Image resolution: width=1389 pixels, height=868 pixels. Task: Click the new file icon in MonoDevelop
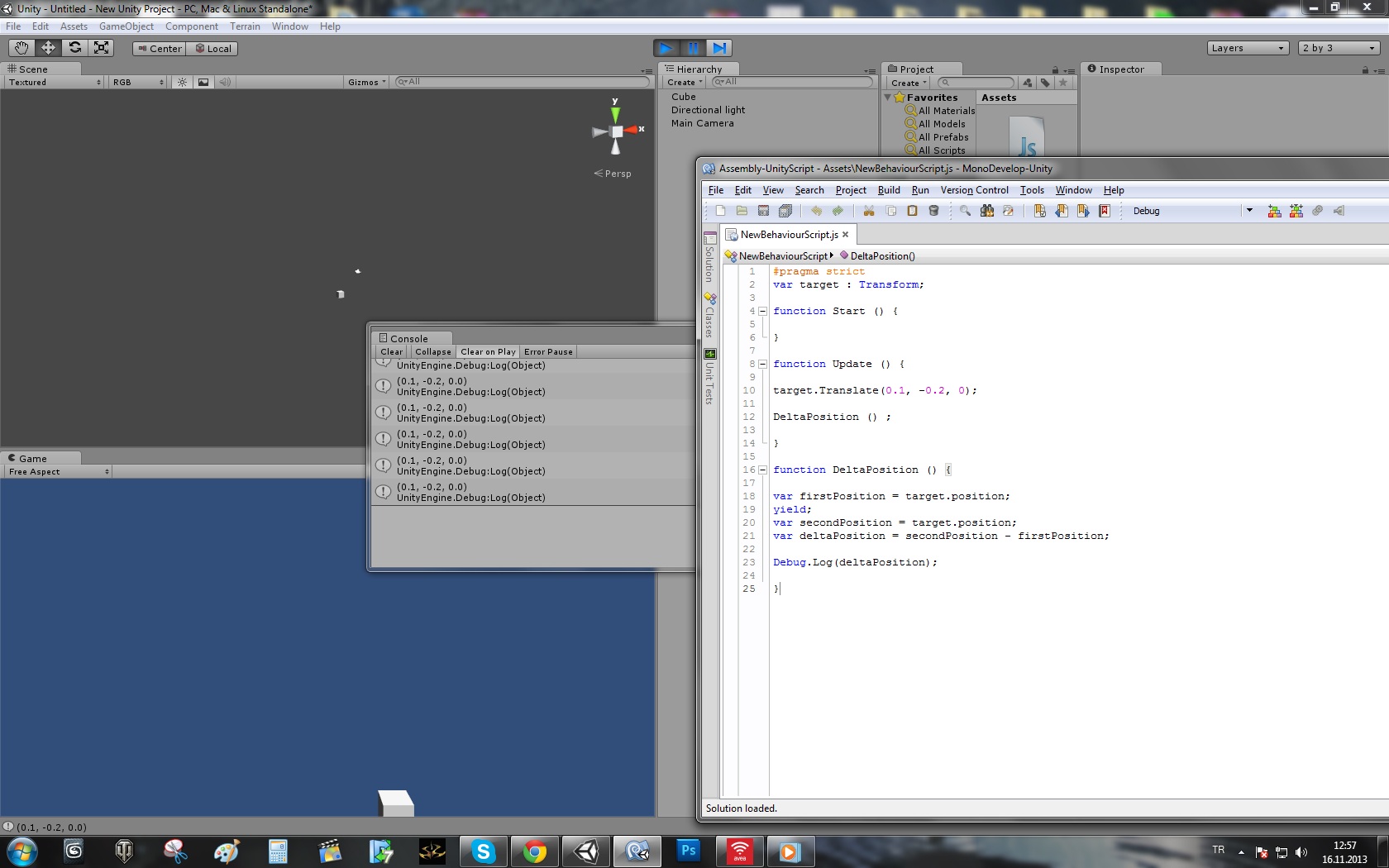point(720,211)
